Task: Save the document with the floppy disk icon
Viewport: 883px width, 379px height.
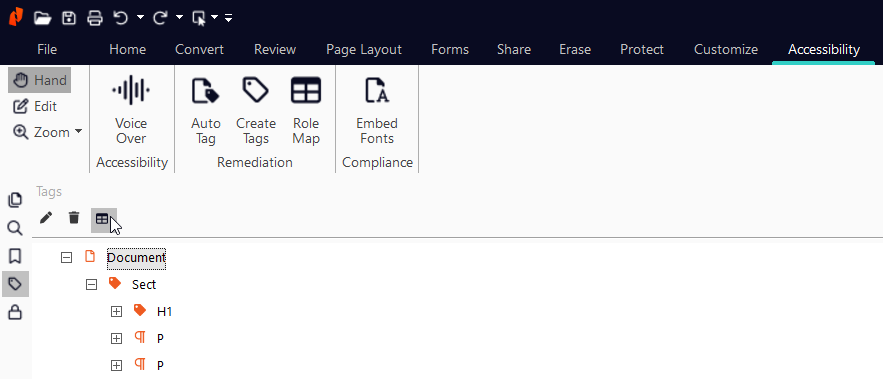Action: point(69,18)
